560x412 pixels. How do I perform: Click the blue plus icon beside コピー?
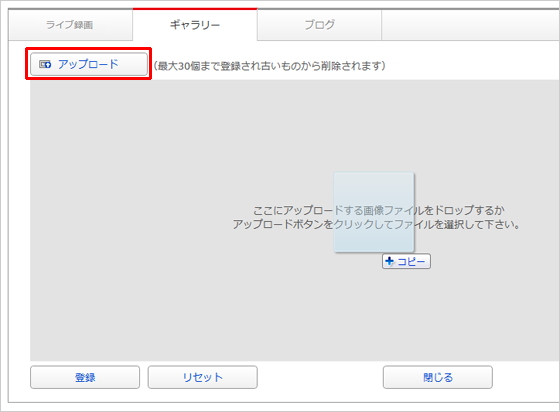click(389, 261)
